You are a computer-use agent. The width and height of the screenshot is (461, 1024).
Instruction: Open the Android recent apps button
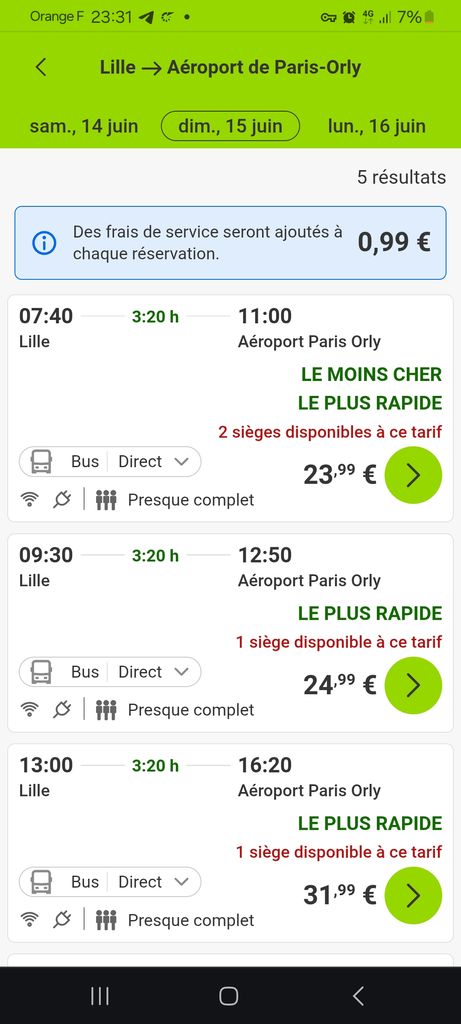point(99,995)
